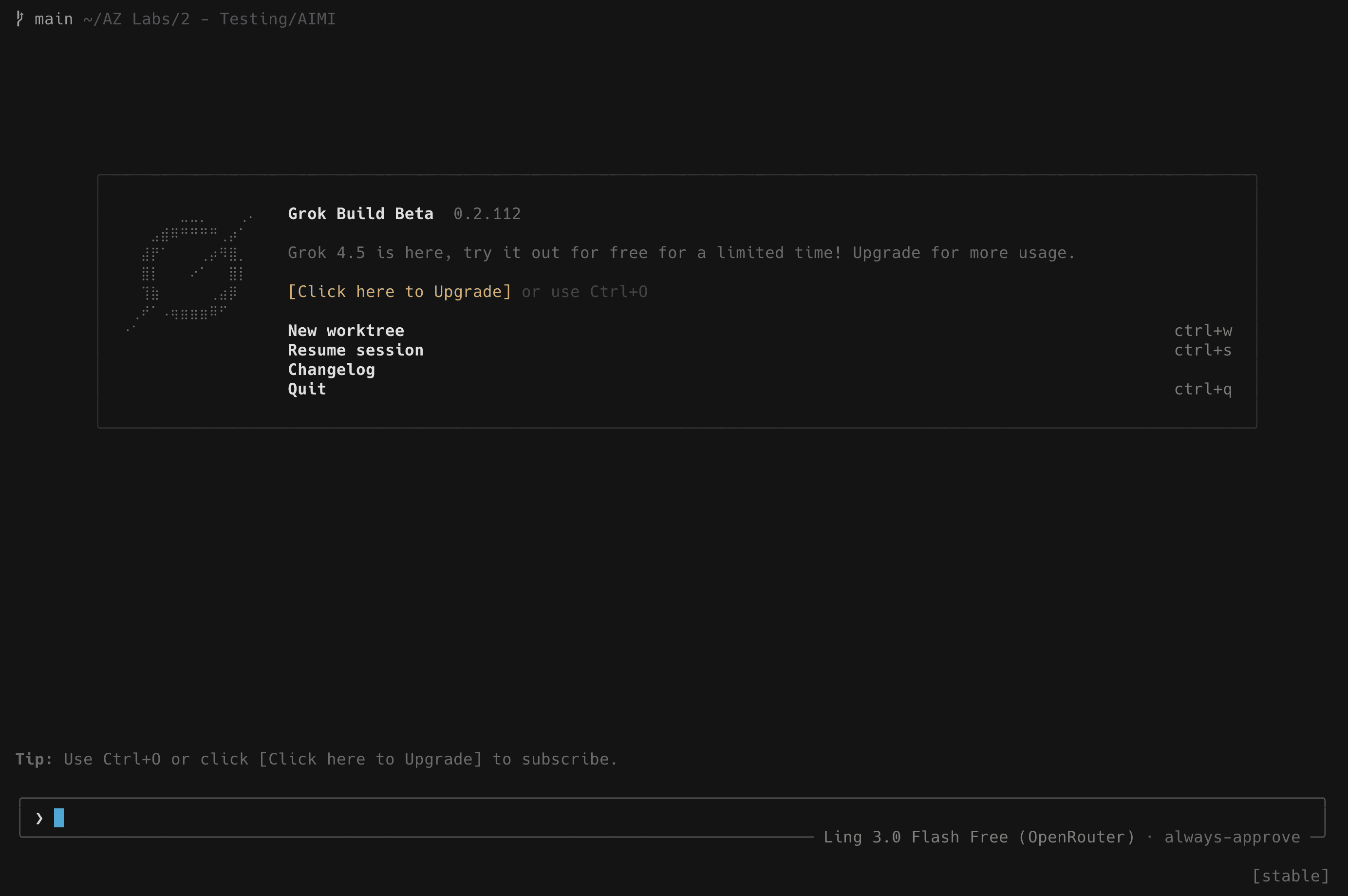Screen dimensions: 1348x896
Task: Click the ~/AZ Labs/2 - Testing/AIMI path
Action: 209,19
